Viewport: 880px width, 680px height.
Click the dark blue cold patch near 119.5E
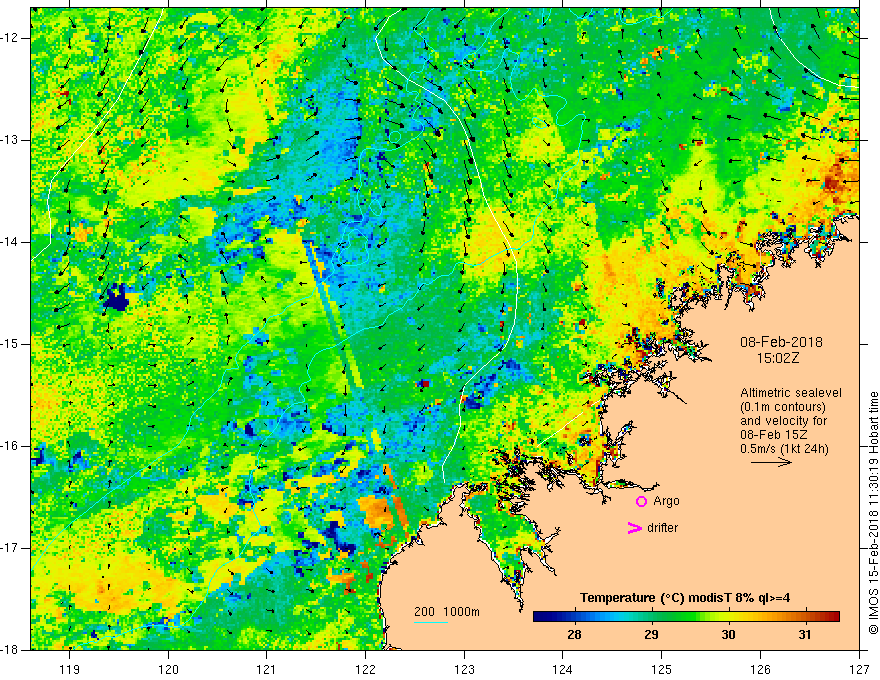[x=117, y=297]
